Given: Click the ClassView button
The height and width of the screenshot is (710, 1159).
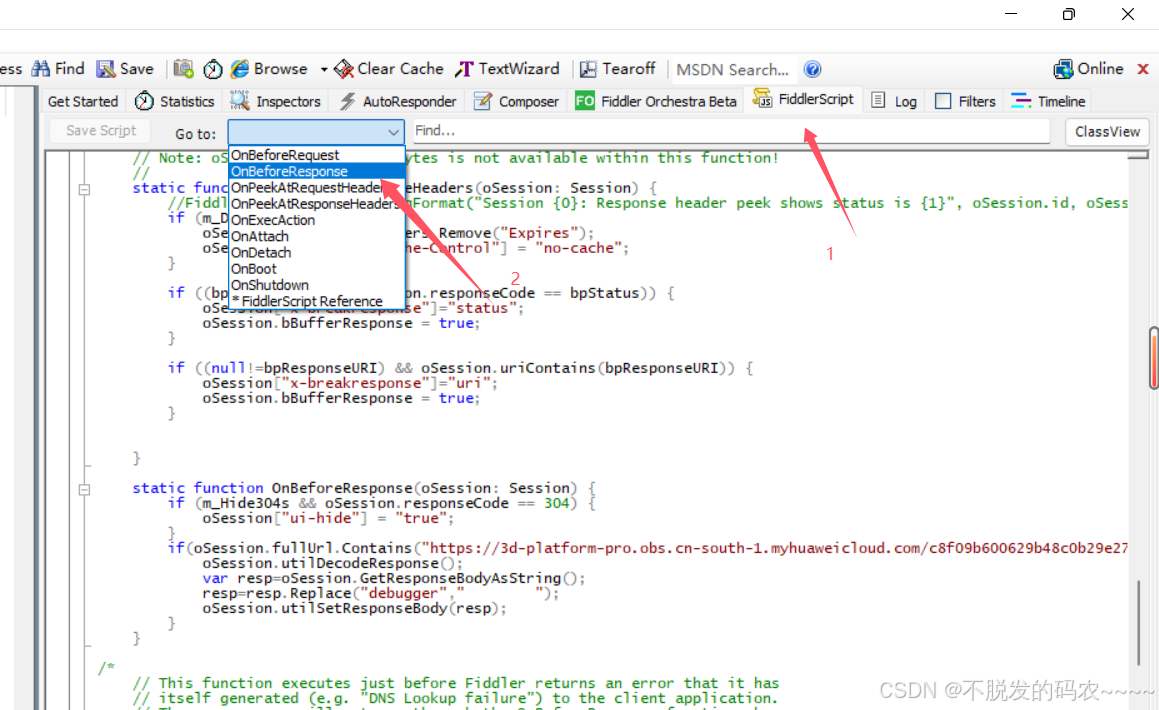Looking at the screenshot, I should [1107, 132].
